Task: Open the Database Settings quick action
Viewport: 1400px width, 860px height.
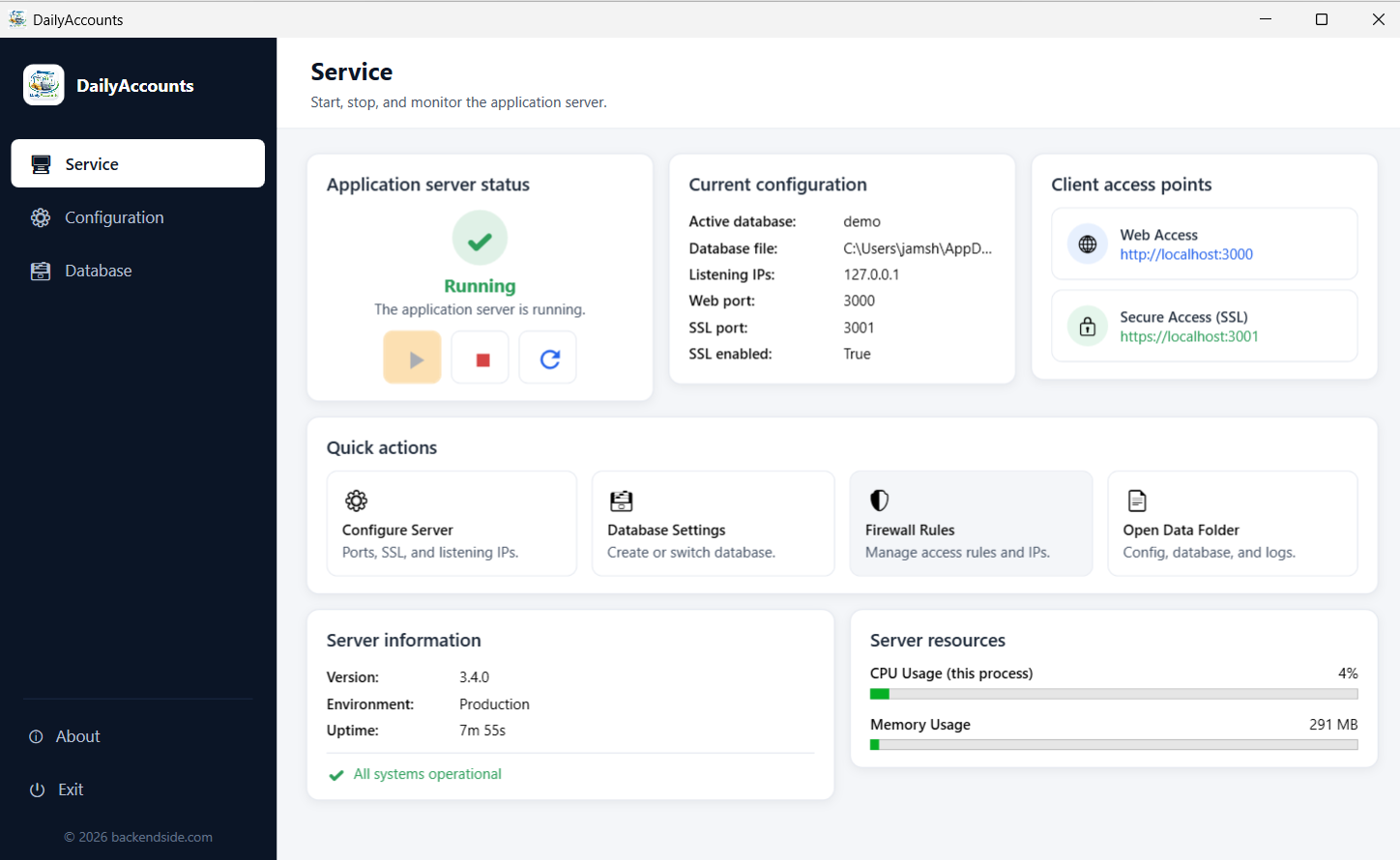Action: coord(714,523)
